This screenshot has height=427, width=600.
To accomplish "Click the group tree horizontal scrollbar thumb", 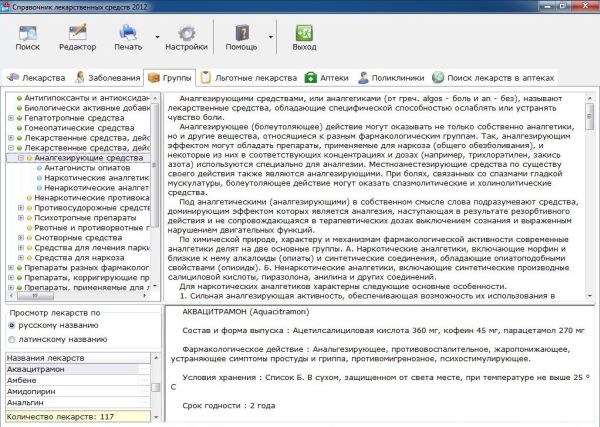I will 35,296.
